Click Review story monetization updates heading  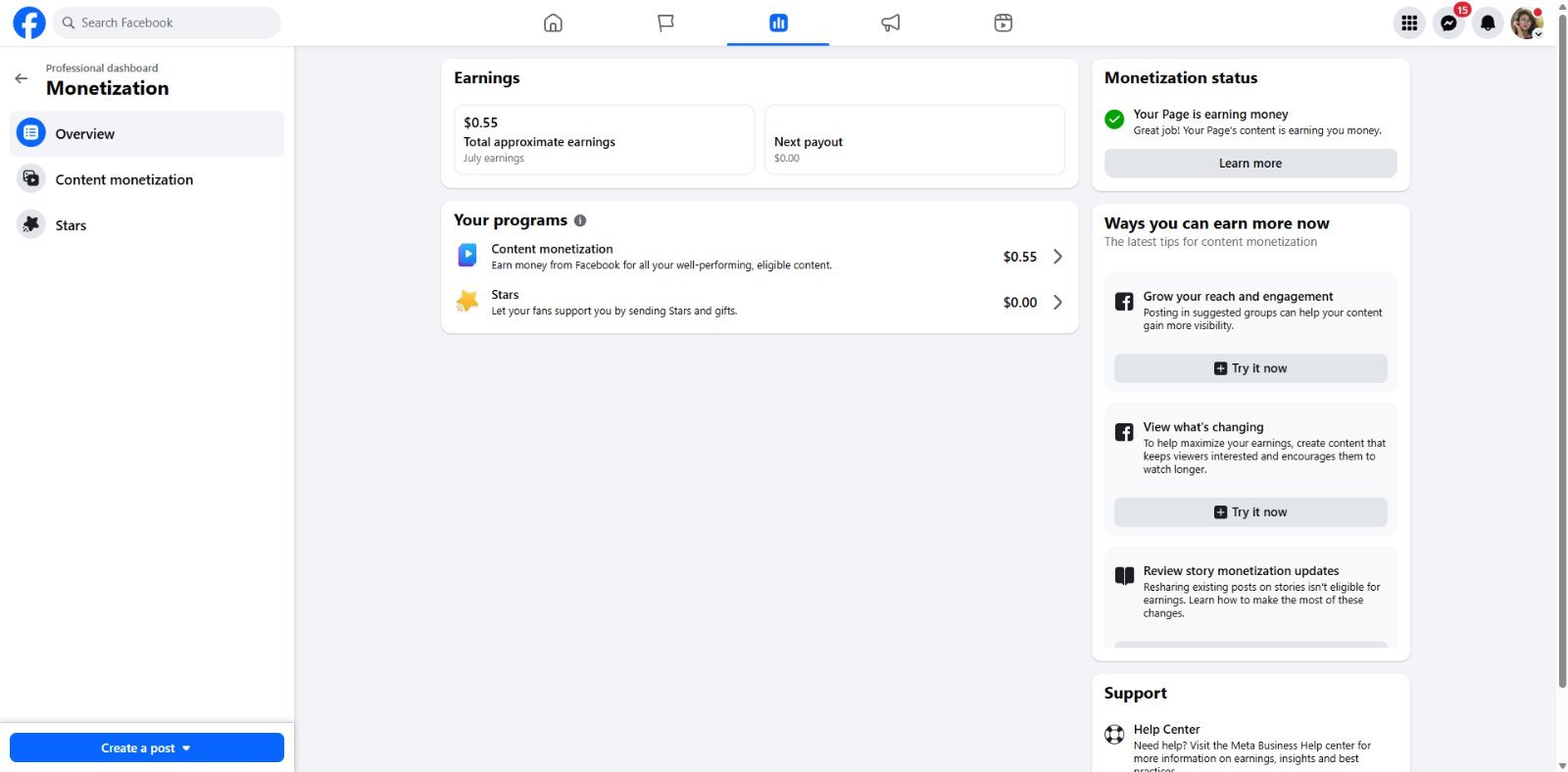pos(1241,571)
